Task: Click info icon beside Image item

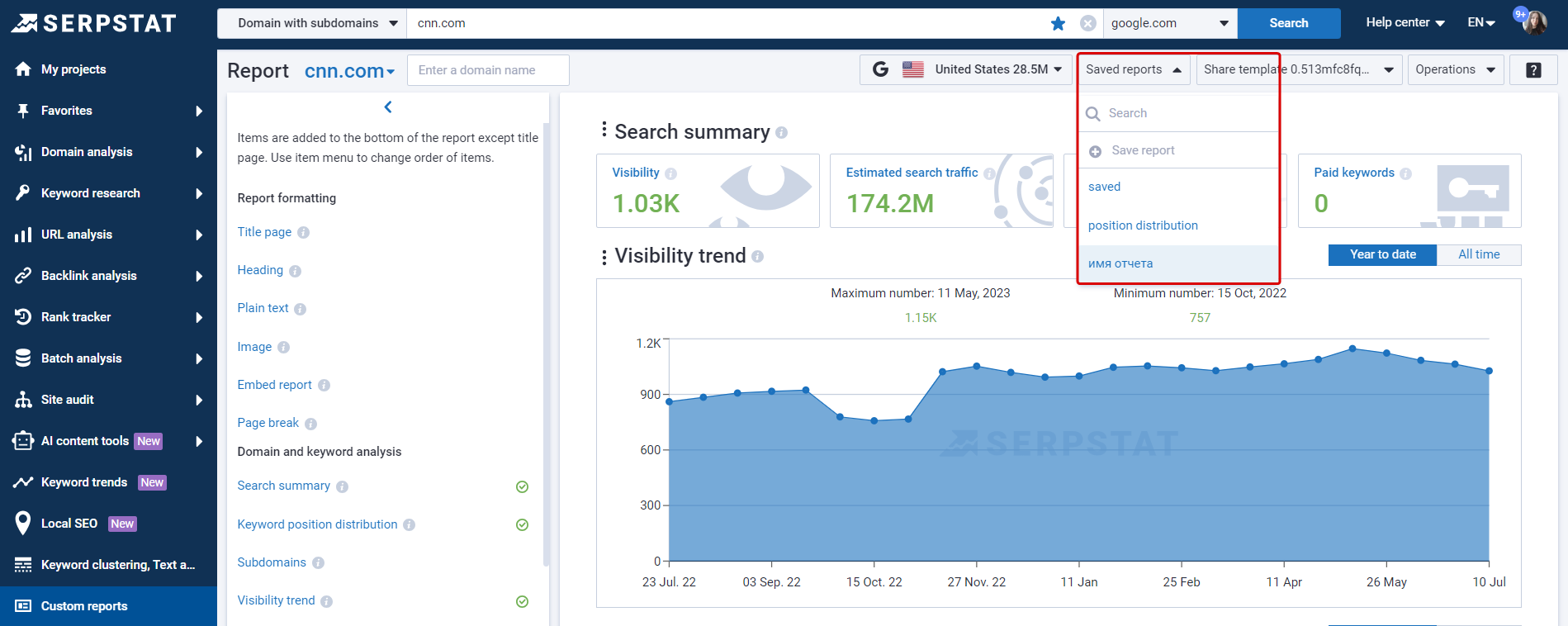Action: (x=283, y=348)
